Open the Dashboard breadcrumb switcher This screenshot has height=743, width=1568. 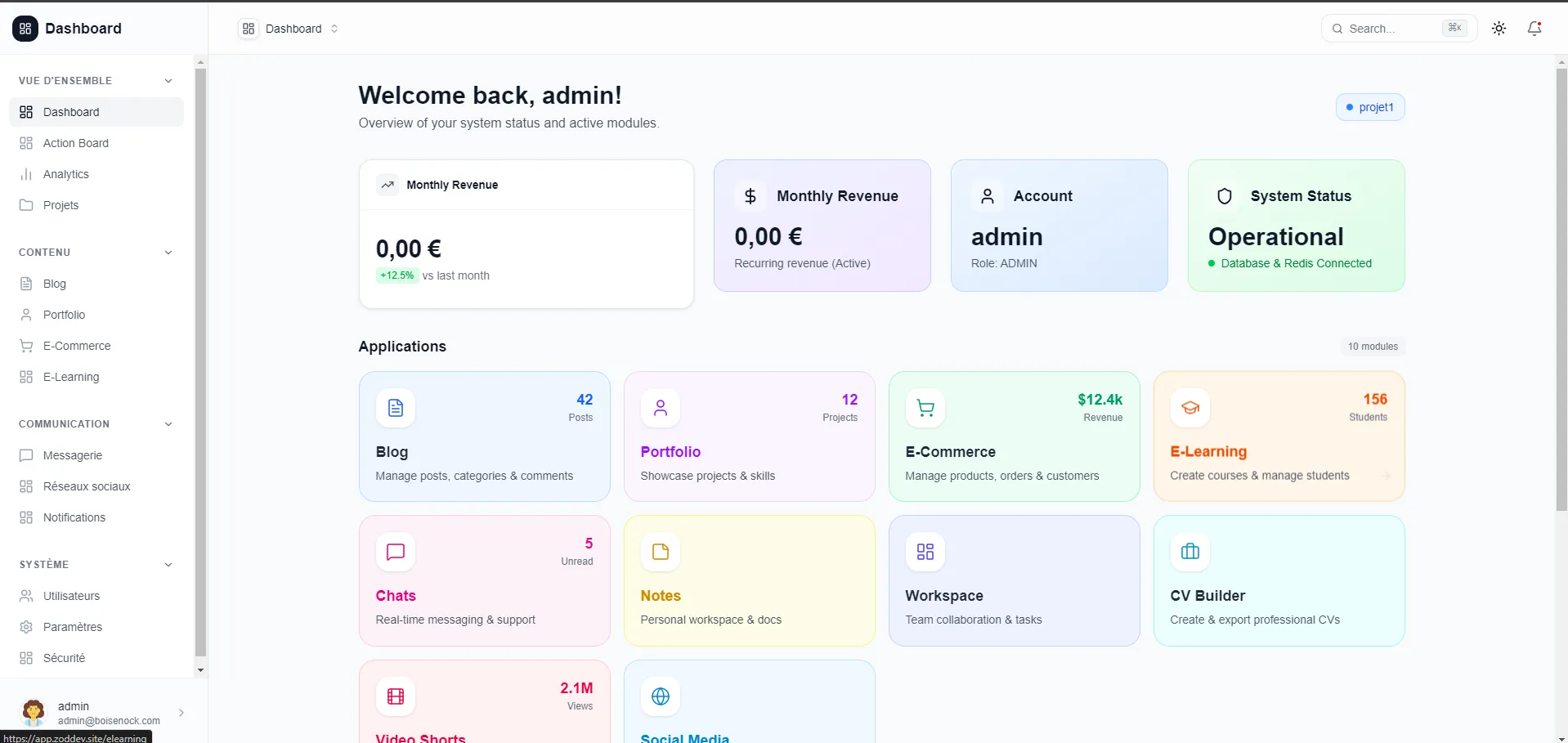(x=334, y=28)
